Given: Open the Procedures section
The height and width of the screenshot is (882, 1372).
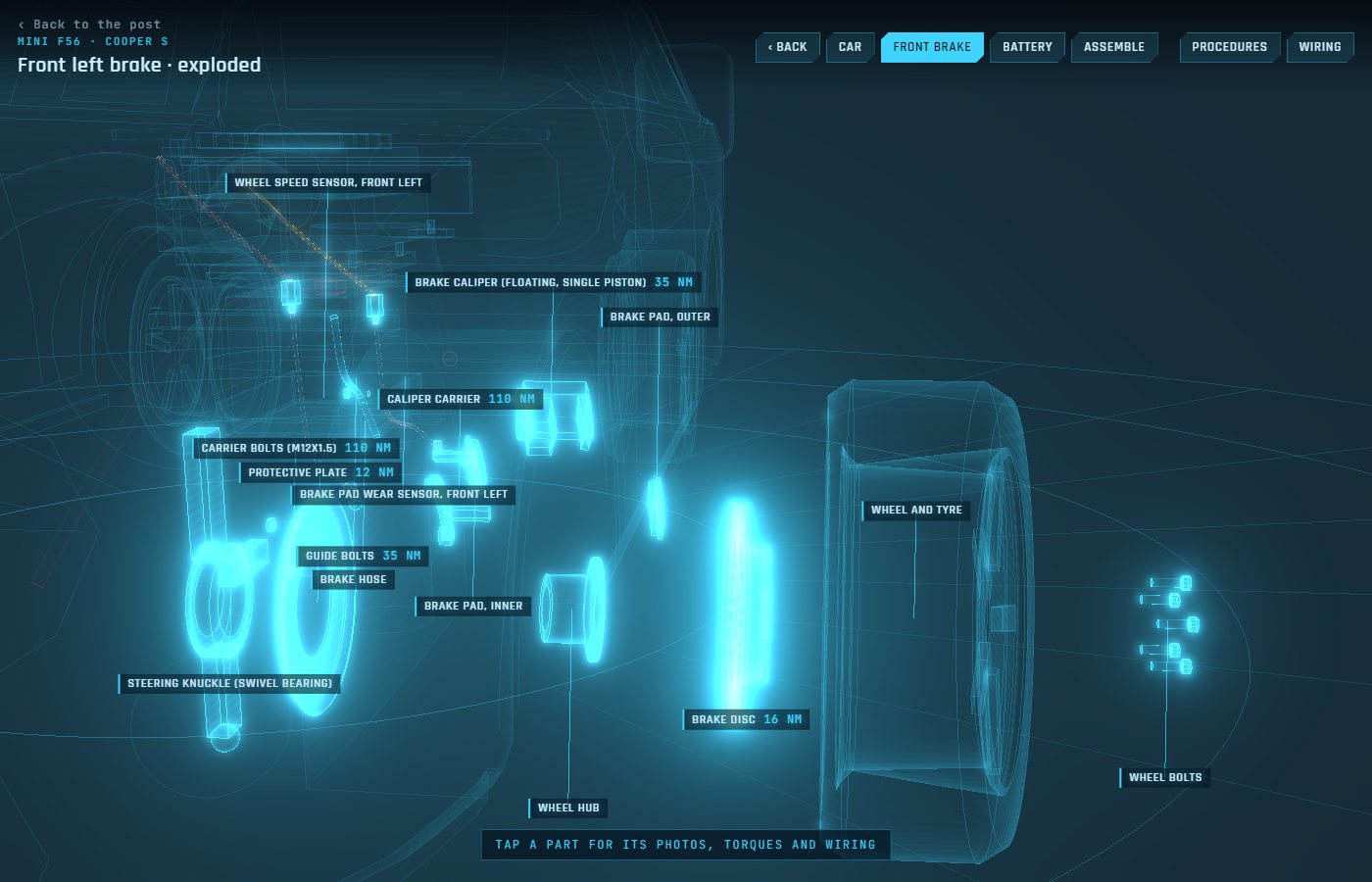Looking at the screenshot, I should click(x=1229, y=47).
